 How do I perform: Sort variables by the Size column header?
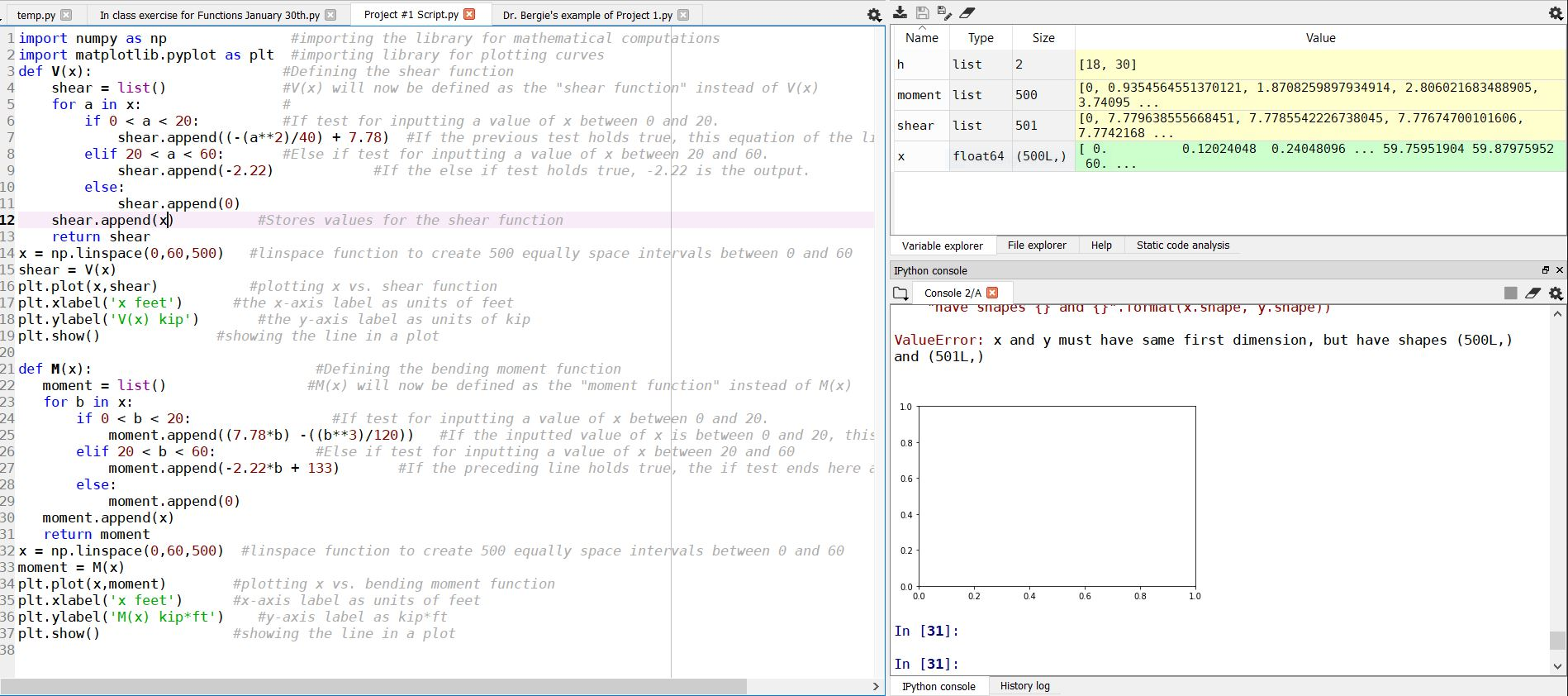click(x=1043, y=38)
